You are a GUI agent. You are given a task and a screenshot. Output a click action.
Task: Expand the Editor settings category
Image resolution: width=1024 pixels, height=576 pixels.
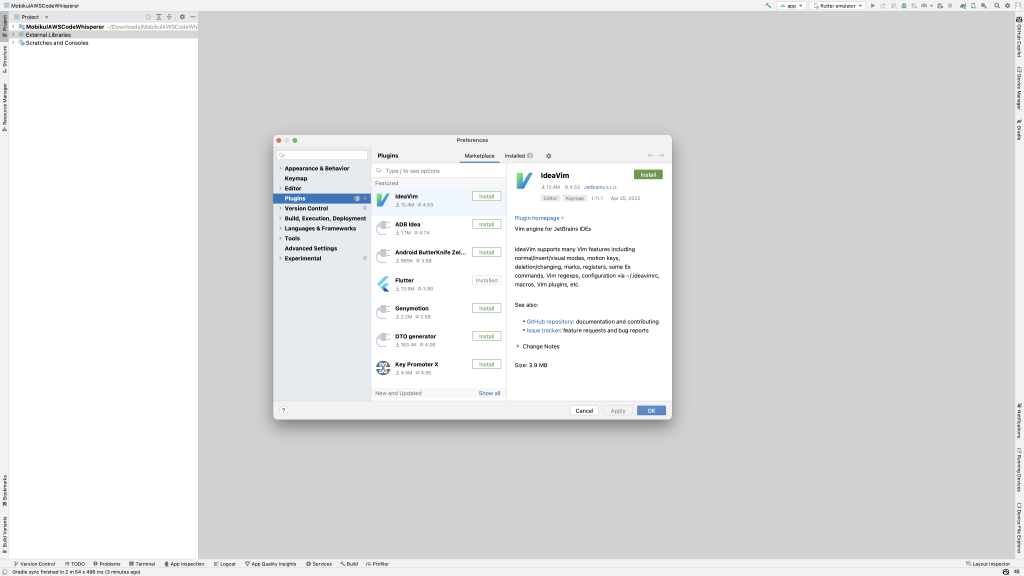click(x=281, y=189)
